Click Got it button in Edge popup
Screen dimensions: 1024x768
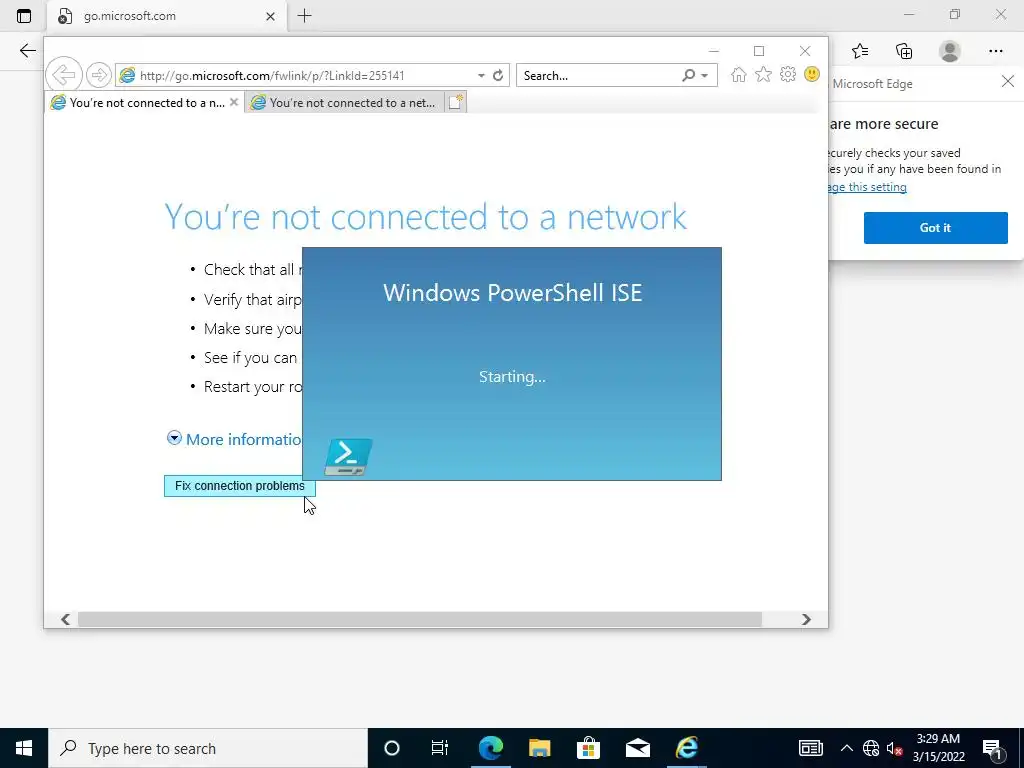tap(935, 228)
